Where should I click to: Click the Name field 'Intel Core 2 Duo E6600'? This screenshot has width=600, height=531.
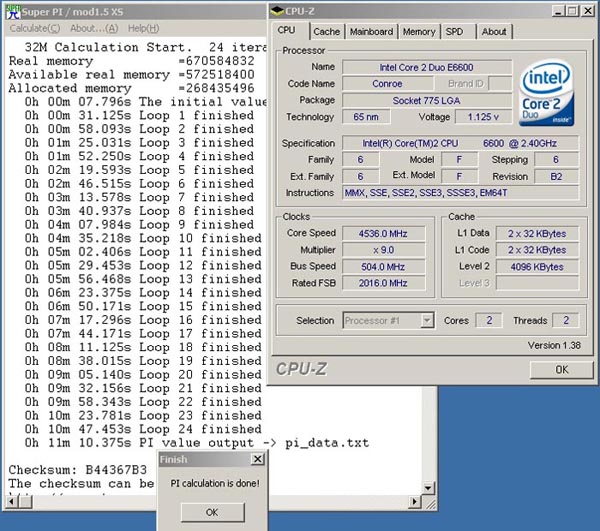coord(427,67)
